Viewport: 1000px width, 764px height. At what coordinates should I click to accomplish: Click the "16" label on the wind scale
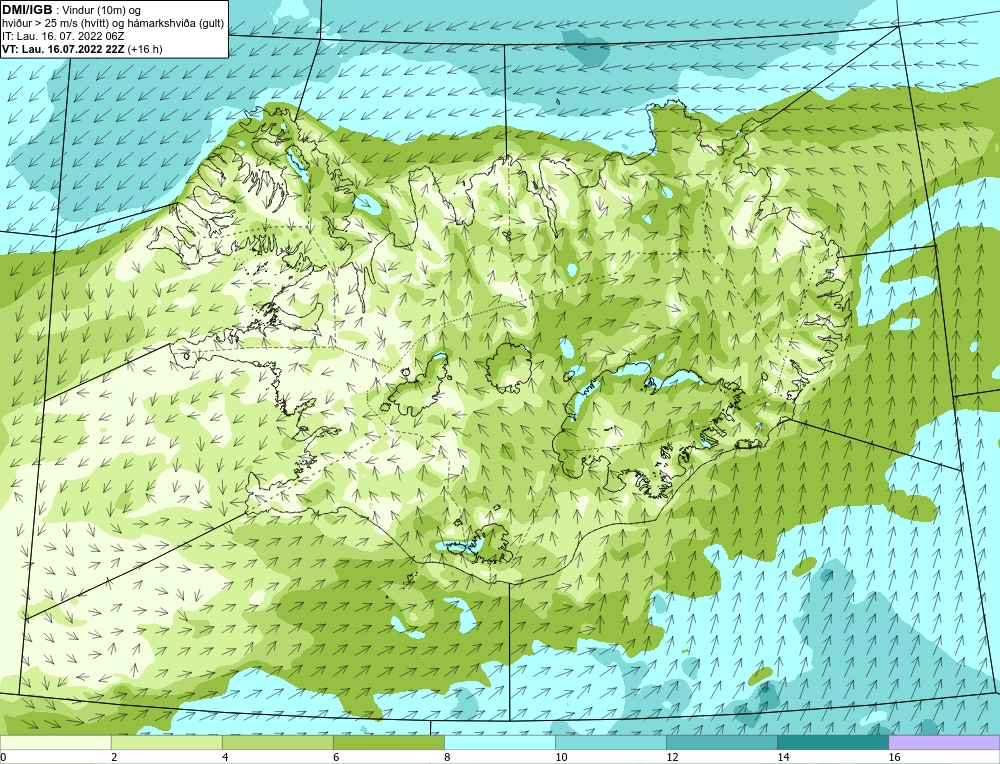pos(894,757)
